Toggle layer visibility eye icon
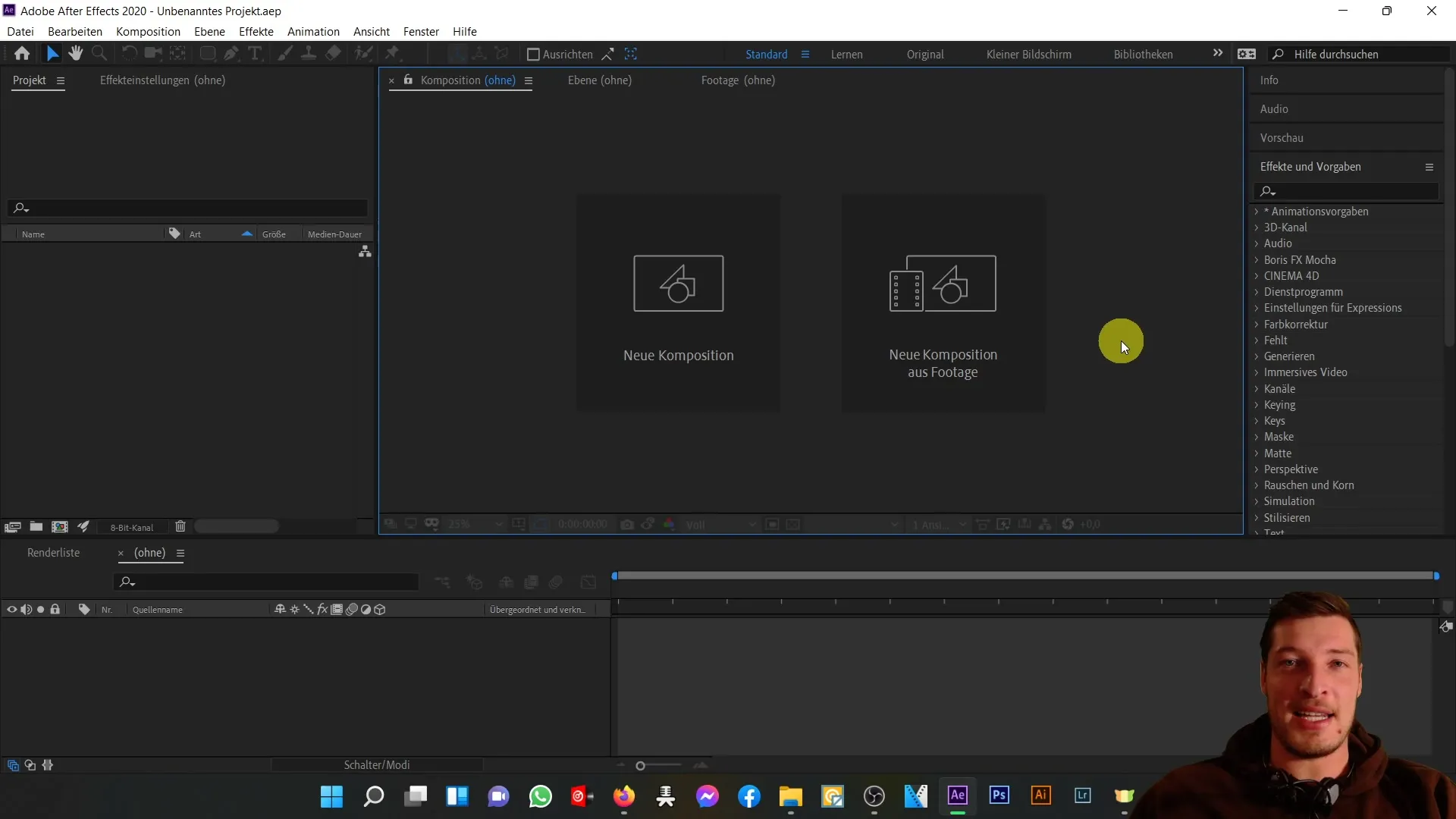Viewport: 1456px width, 819px height. click(12, 609)
